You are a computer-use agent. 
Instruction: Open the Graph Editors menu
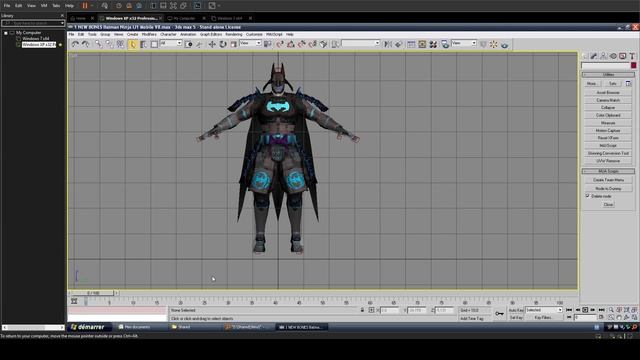(211, 35)
